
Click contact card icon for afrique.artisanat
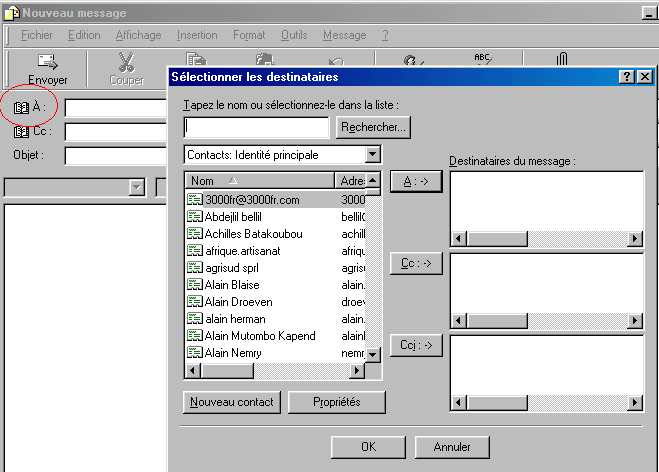pyautogui.click(x=195, y=251)
